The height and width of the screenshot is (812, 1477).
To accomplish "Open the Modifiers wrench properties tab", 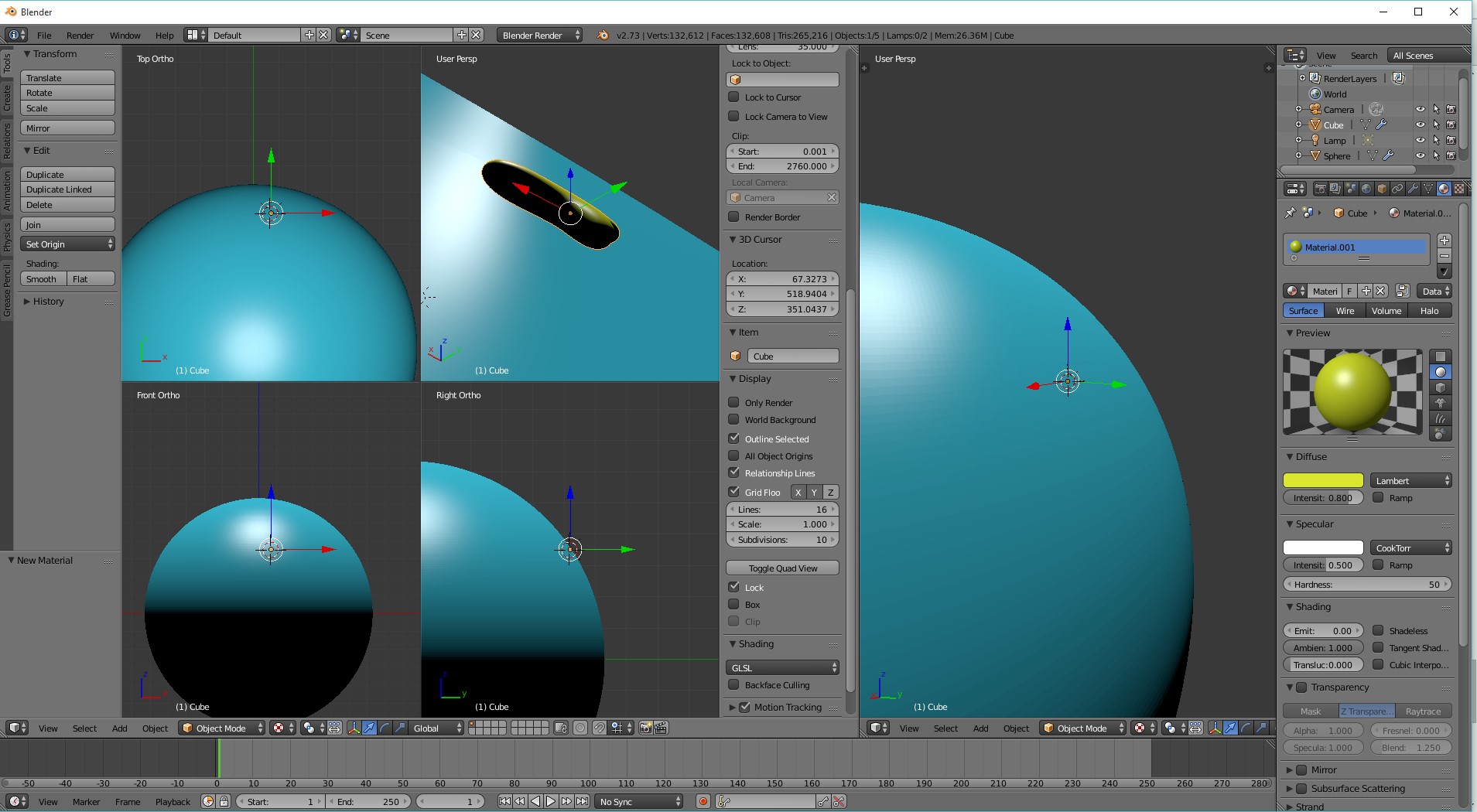I will [1413, 189].
